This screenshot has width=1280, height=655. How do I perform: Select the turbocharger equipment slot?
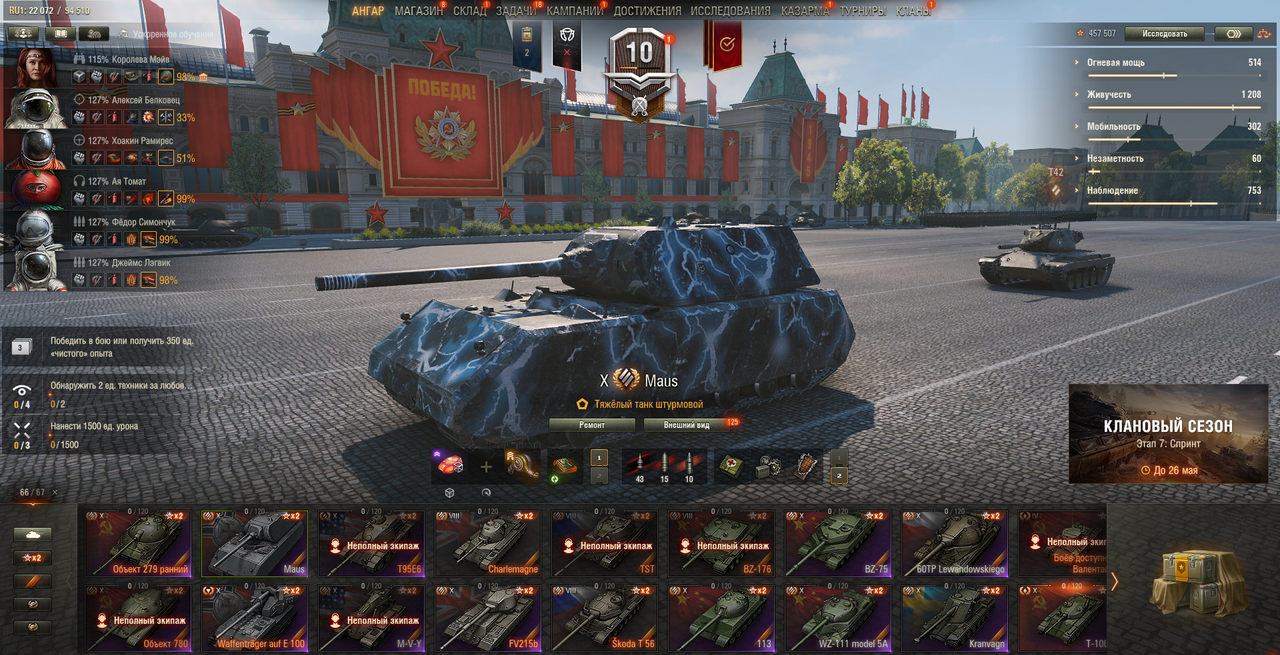(x=523, y=466)
